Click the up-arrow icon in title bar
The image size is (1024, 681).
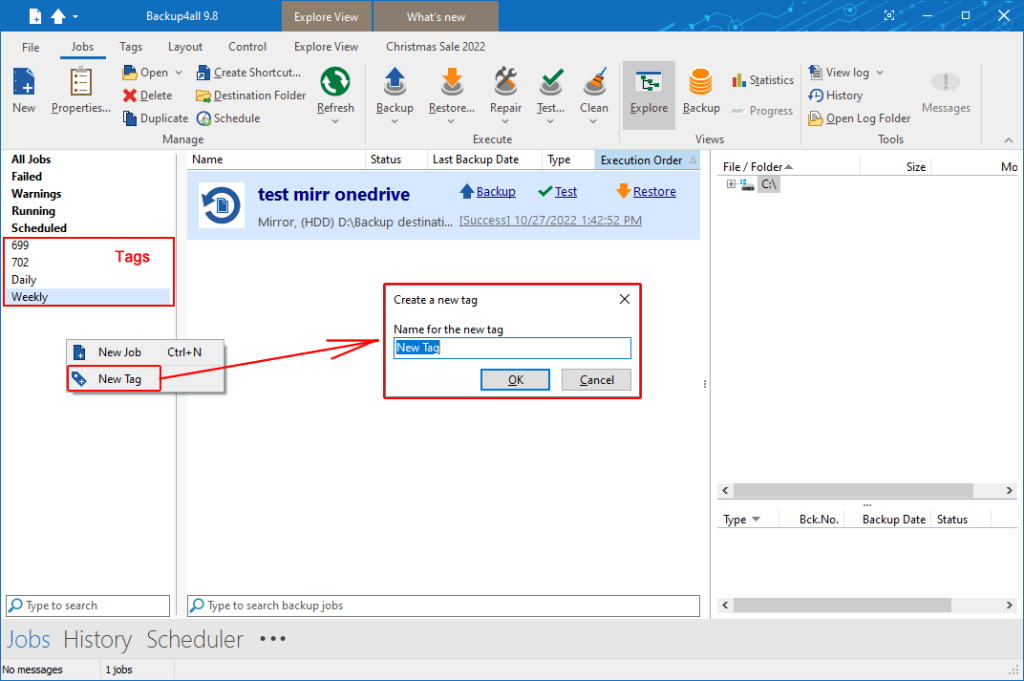pyautogui.click(x=58, y=16)
